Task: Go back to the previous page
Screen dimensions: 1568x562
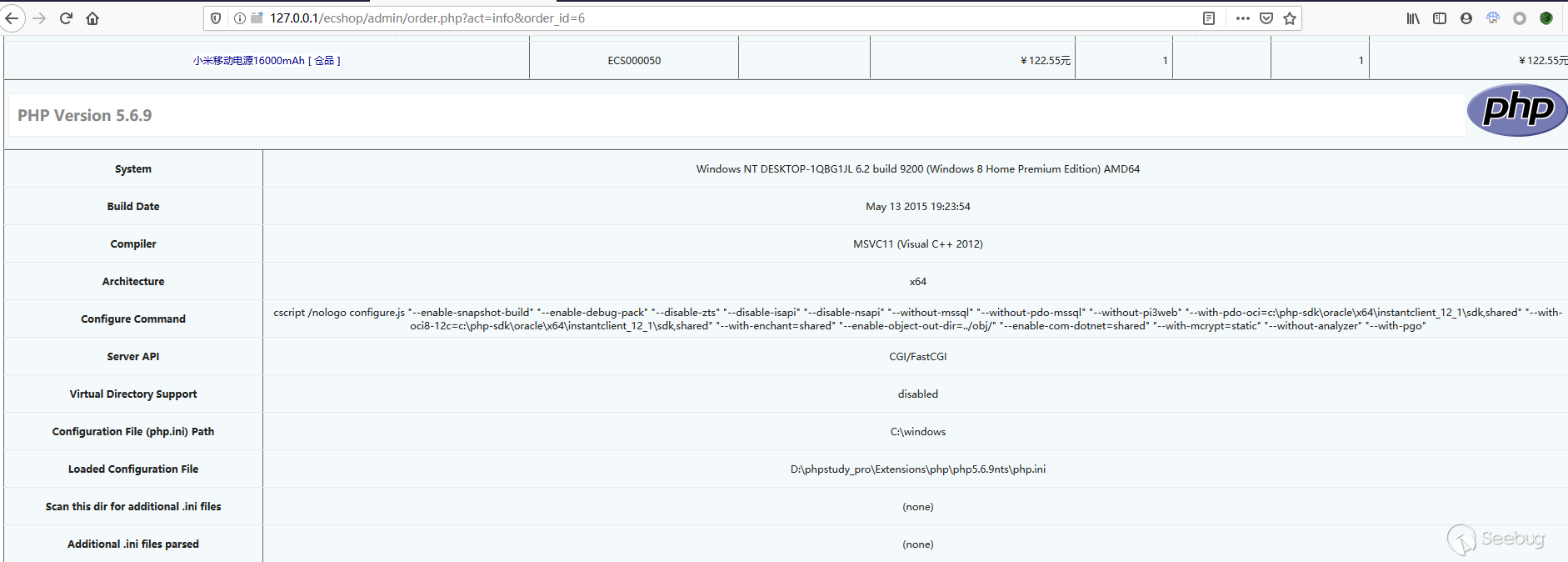Action: coord(12,18)
